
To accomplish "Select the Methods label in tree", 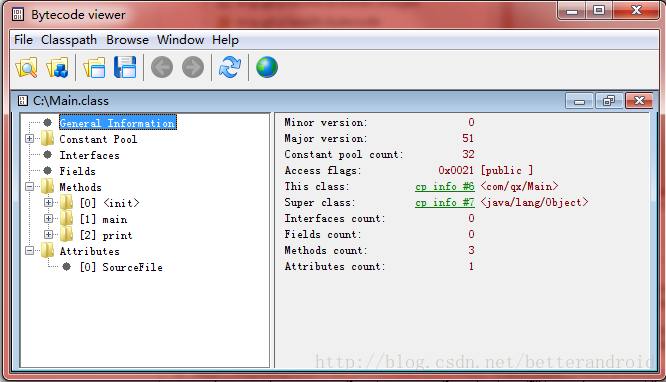I will coord(80,187).
